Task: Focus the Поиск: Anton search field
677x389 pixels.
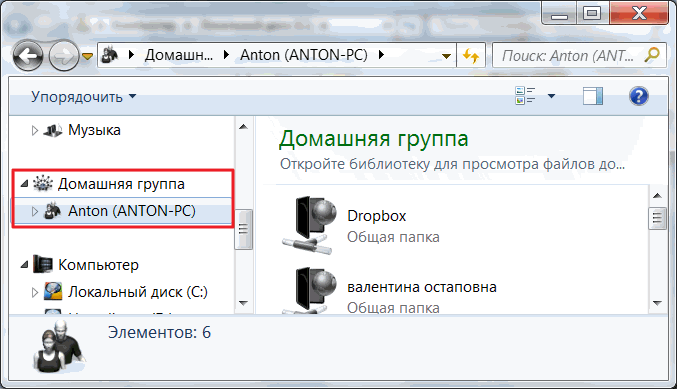Action: click(x=568, y=56)
